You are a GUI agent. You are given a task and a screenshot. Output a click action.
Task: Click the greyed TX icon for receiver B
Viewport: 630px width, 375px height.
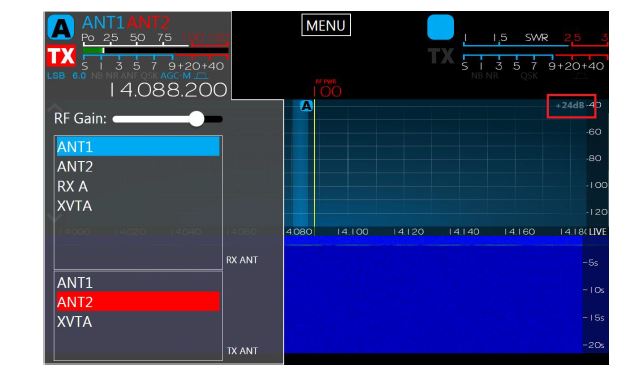pos(441,56)
